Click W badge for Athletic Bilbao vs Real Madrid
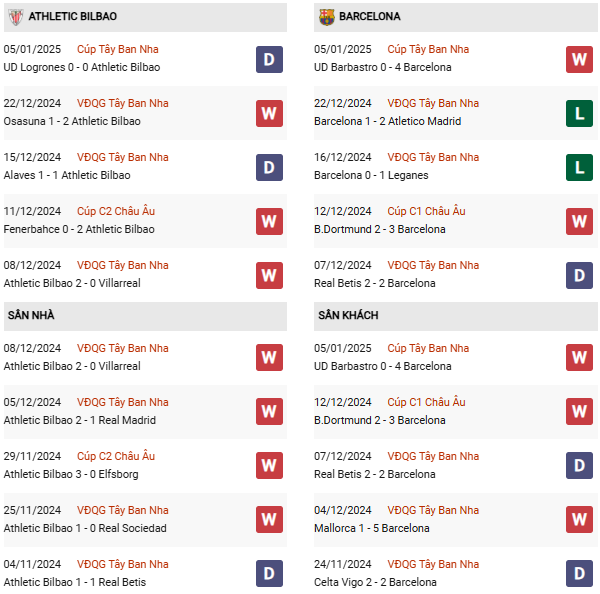600x594 pixels. pyautogui.click(x=269, y=411)
